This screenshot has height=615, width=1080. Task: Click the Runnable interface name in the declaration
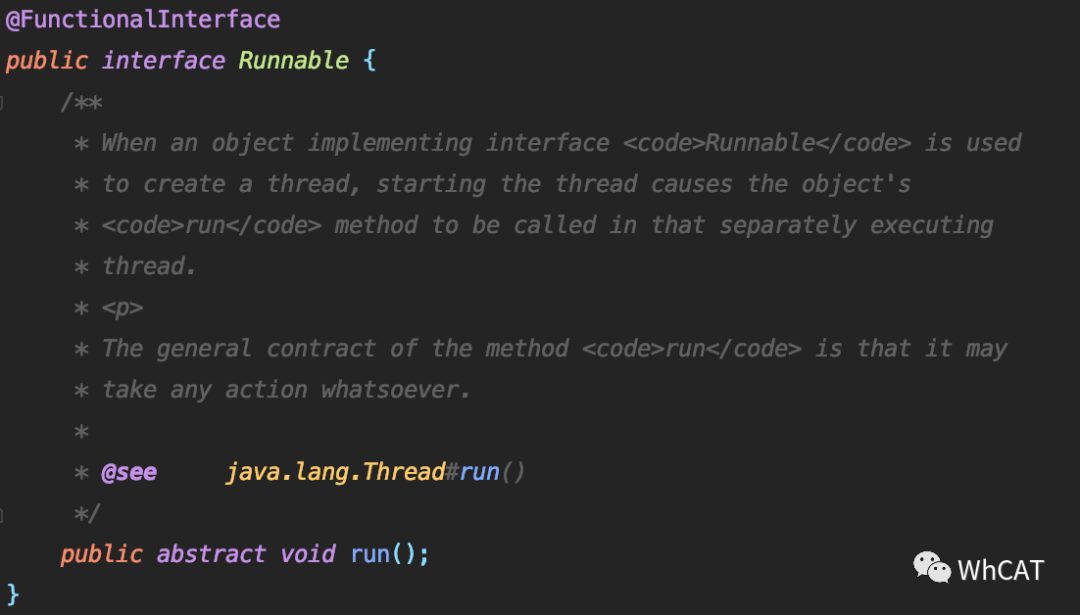click(293, 61)
